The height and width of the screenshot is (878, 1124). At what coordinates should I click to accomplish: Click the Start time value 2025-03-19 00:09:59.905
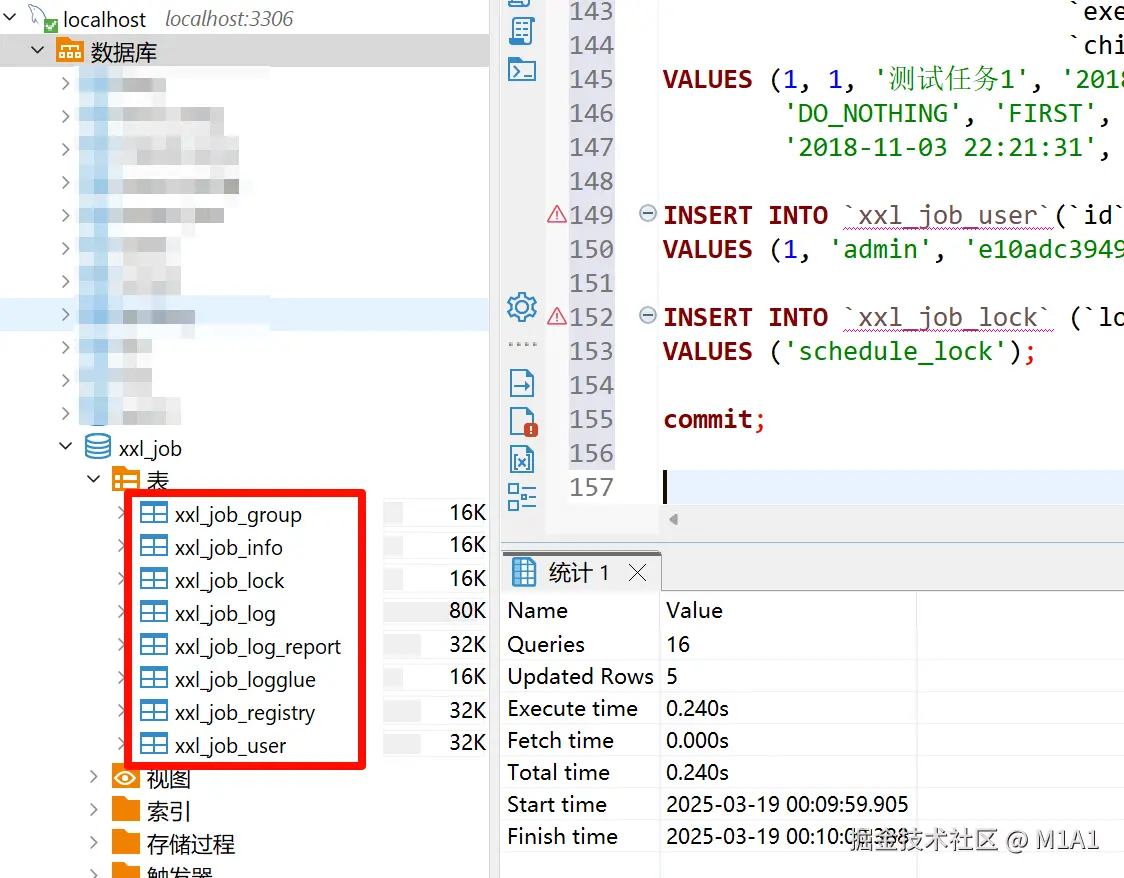pyautogui.click(x=787, y=804)
